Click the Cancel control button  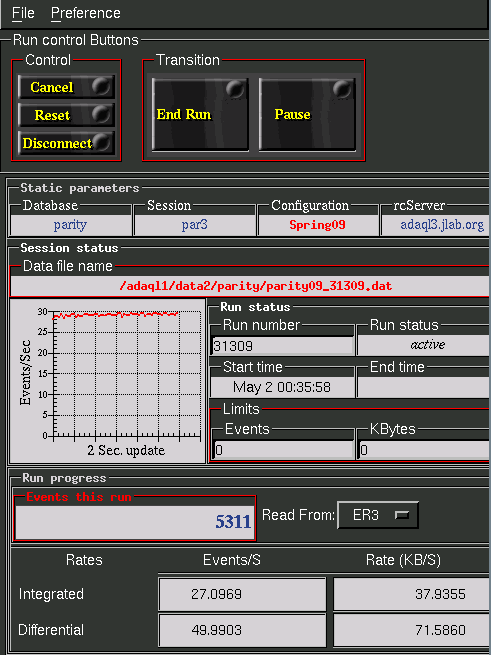tap(66, 87)
